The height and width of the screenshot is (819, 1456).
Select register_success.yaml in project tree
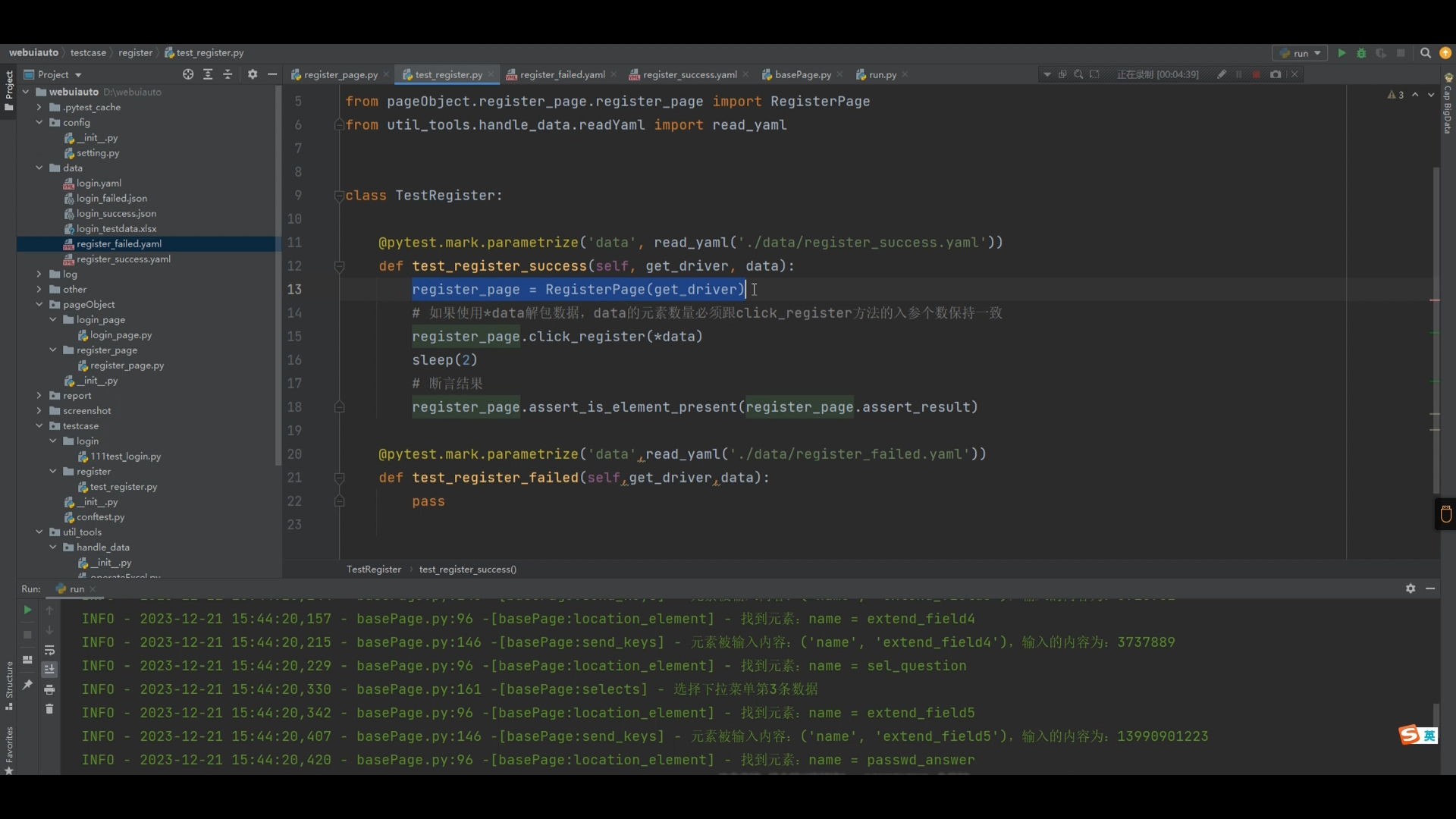[124, 259]
